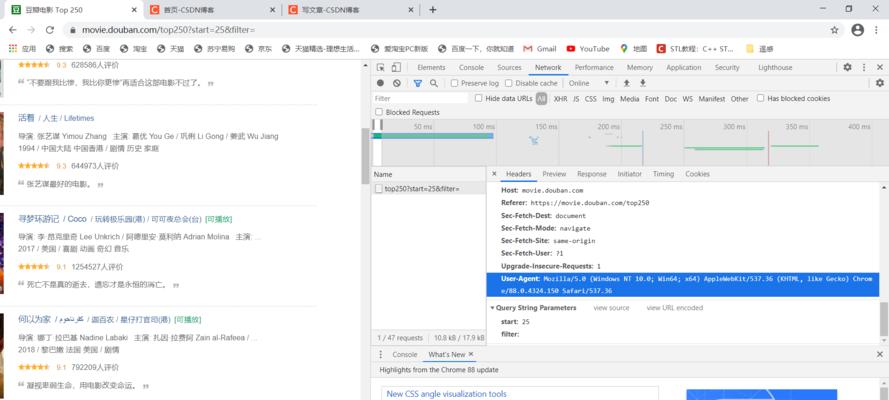This screenshot has width=889, height=400.
Task: Open the Cookies tab of request
Action: (x=697, y=174)
